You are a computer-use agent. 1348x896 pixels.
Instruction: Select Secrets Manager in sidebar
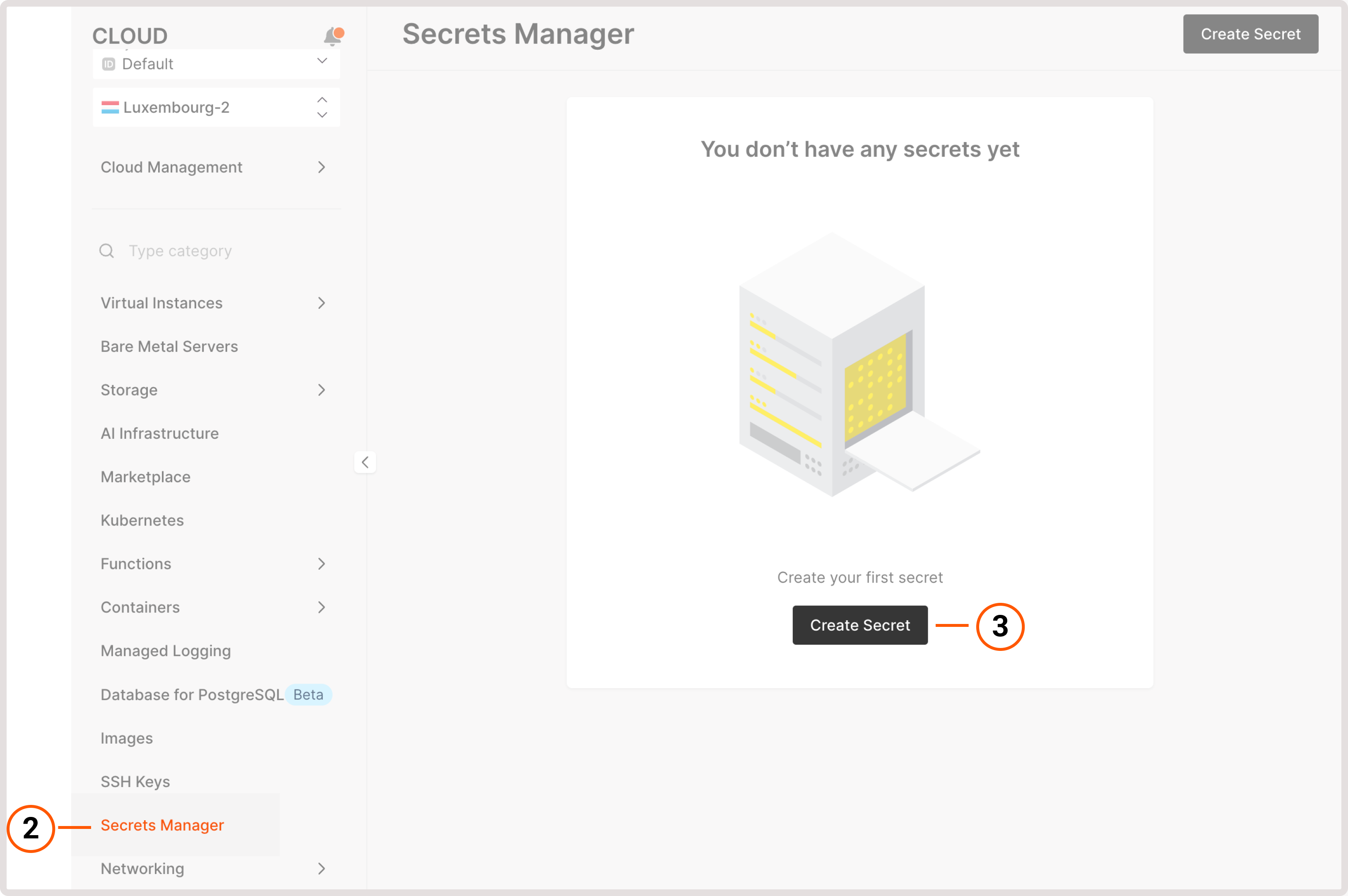162,825
